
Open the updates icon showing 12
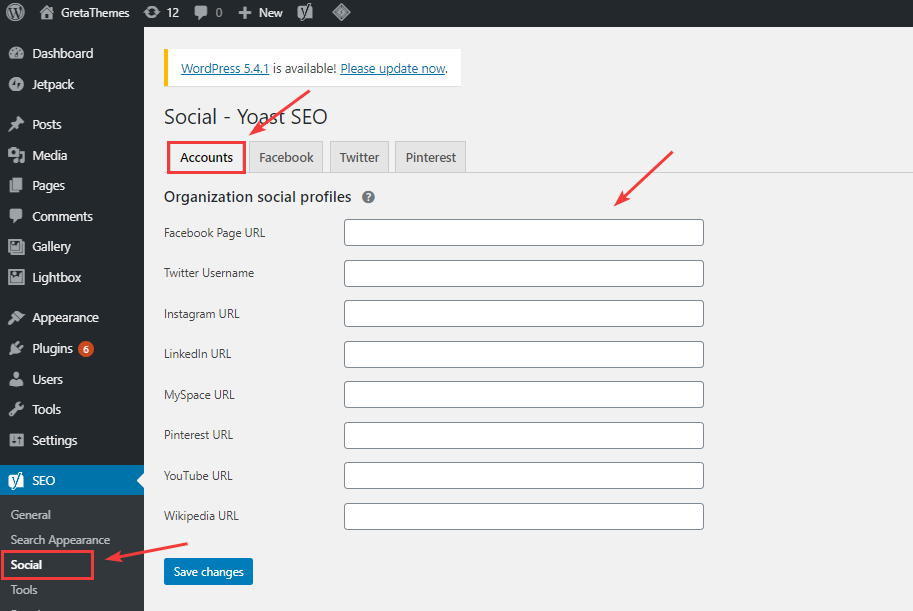click(152, 12)
